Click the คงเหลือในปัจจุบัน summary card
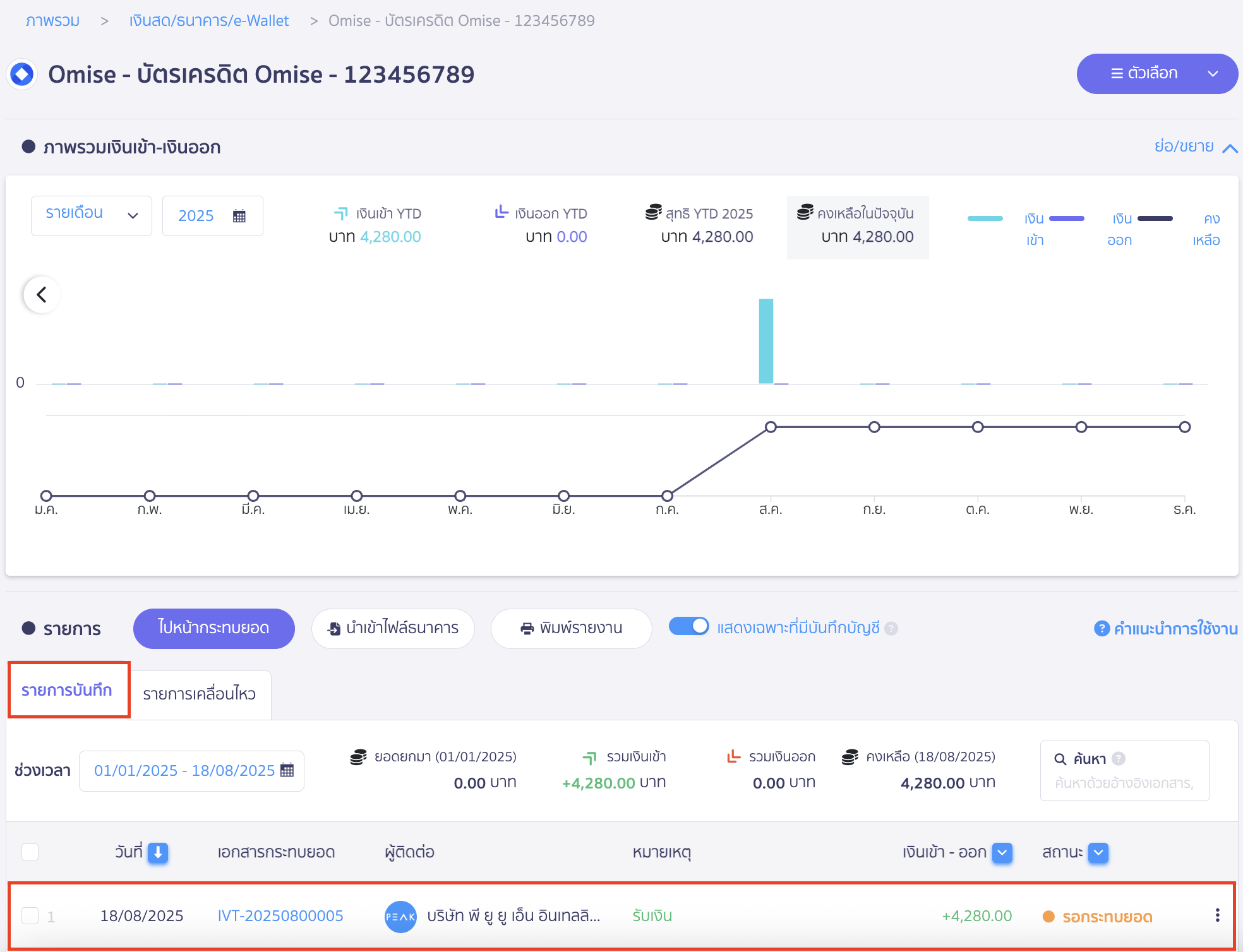The width and height of the screenshot is (1243, 952). (858, 227)
